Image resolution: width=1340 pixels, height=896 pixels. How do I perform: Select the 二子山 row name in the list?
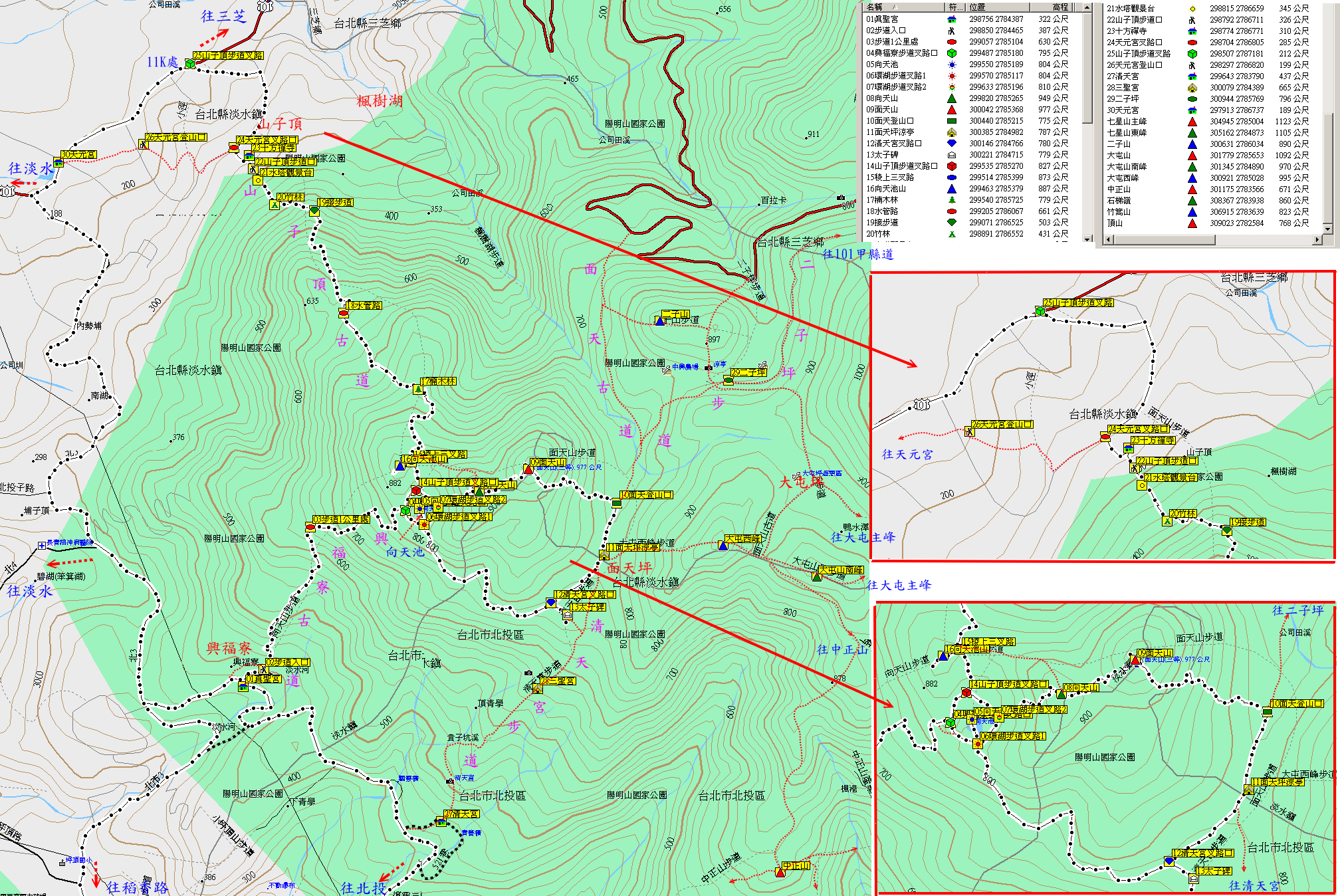coord(1119,144)
